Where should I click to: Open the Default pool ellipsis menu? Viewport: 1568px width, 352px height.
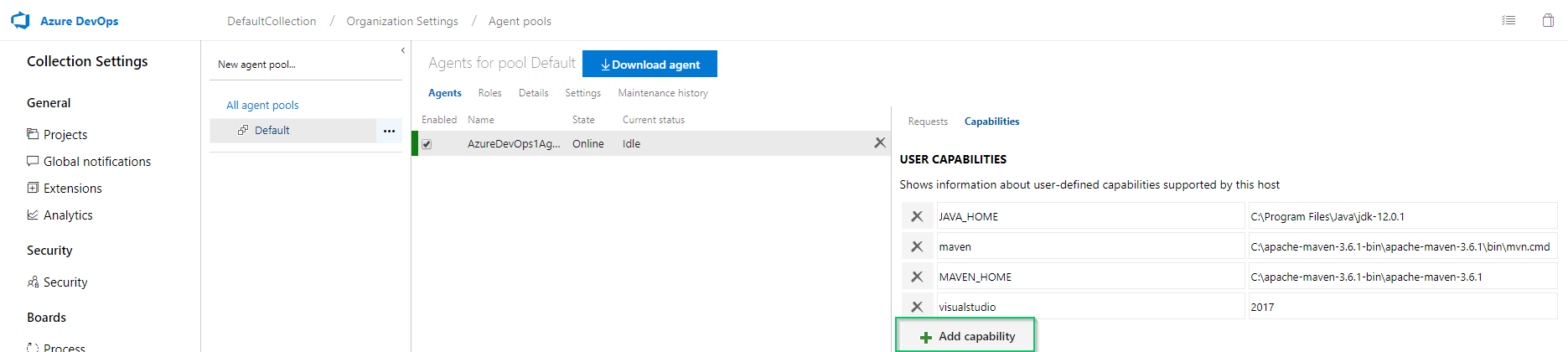(389, 131)
